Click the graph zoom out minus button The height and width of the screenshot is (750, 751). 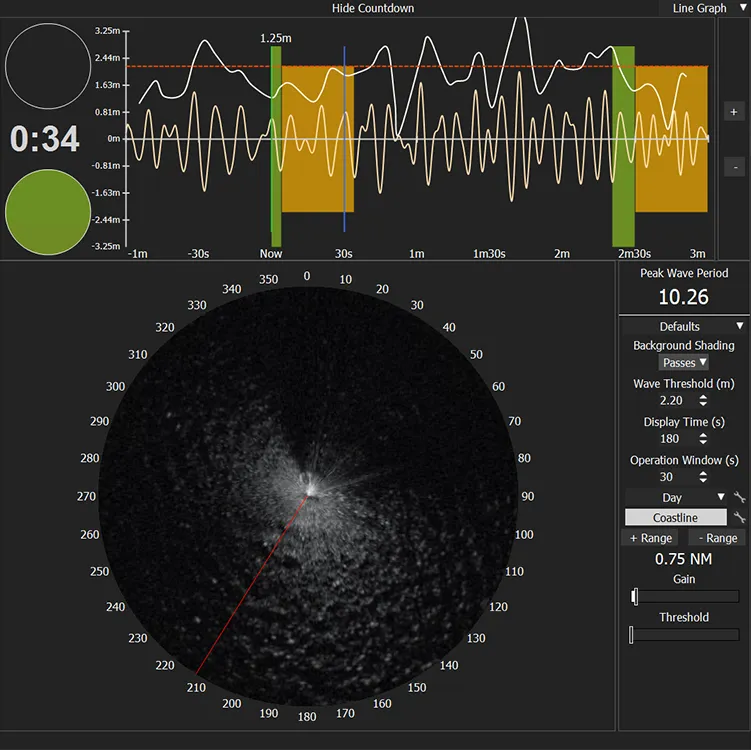pos(733,166)
